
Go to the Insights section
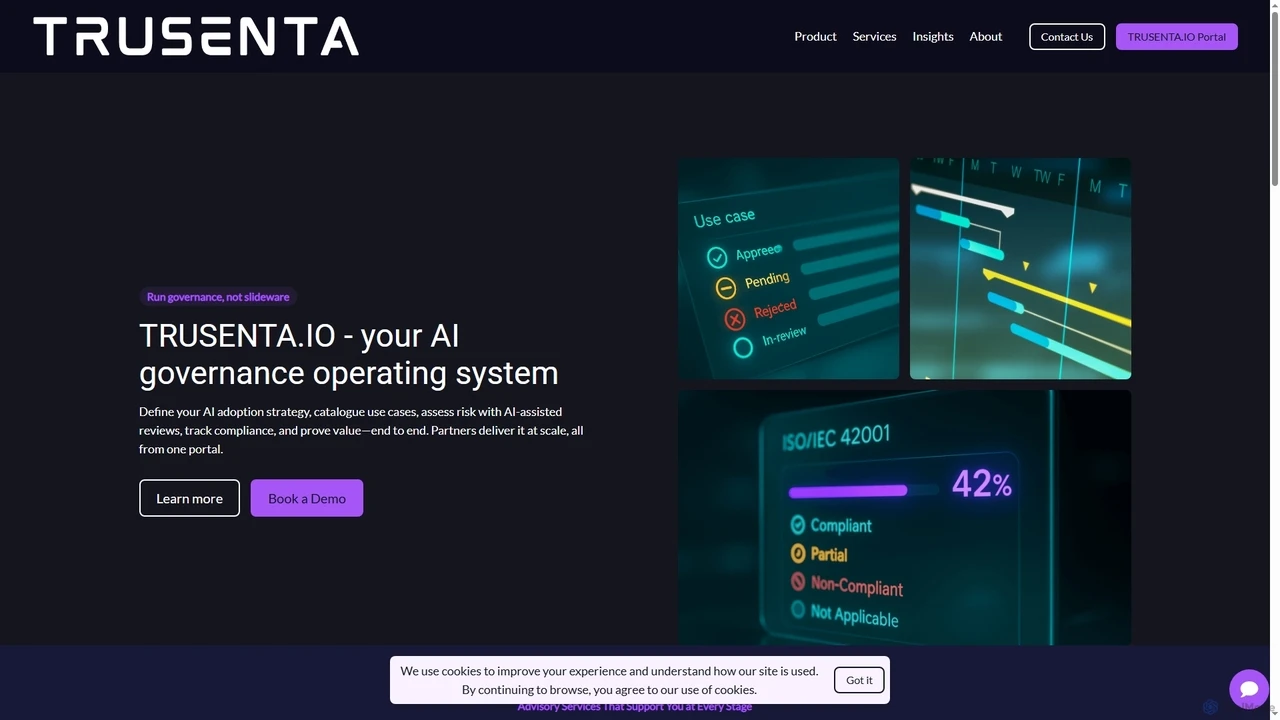point(933,37)
